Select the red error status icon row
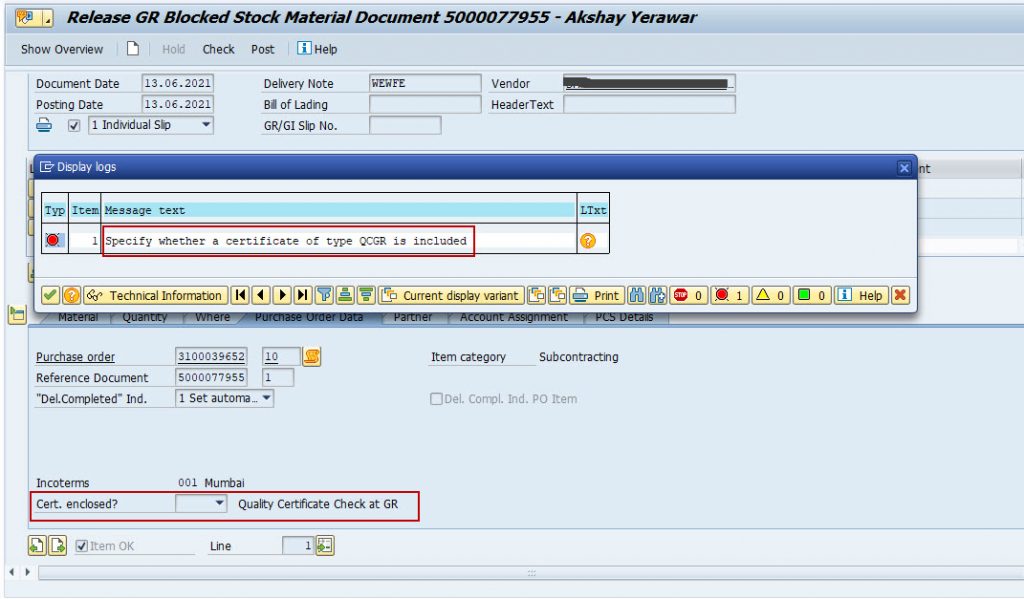This screenshot has height=599, width=1024. click(x=53, y=240)
